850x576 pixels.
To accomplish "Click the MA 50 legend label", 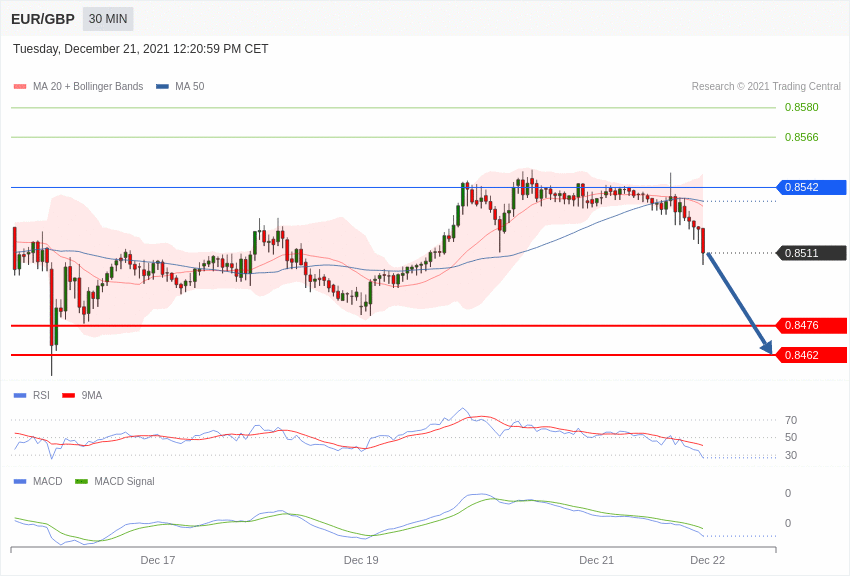I will (x=190, y=87).
